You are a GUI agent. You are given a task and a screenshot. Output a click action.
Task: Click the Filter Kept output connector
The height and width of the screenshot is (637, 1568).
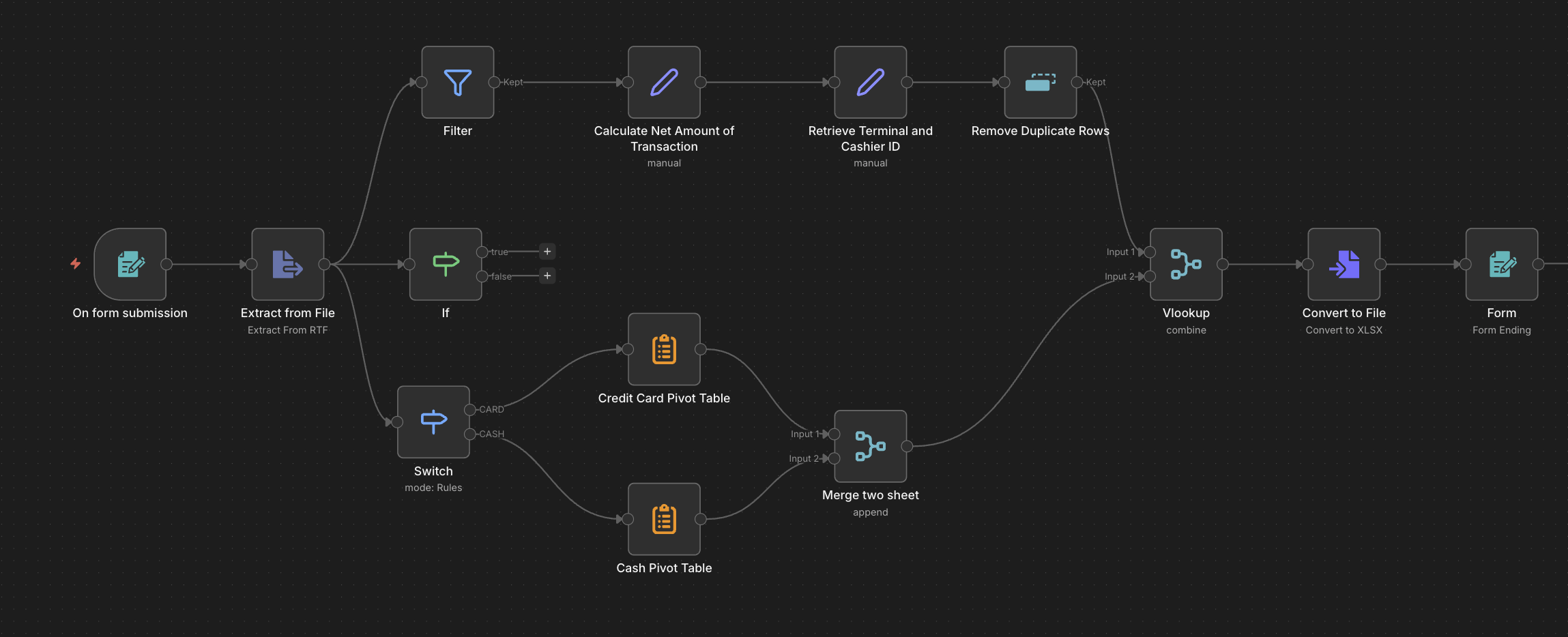point(494,83)
